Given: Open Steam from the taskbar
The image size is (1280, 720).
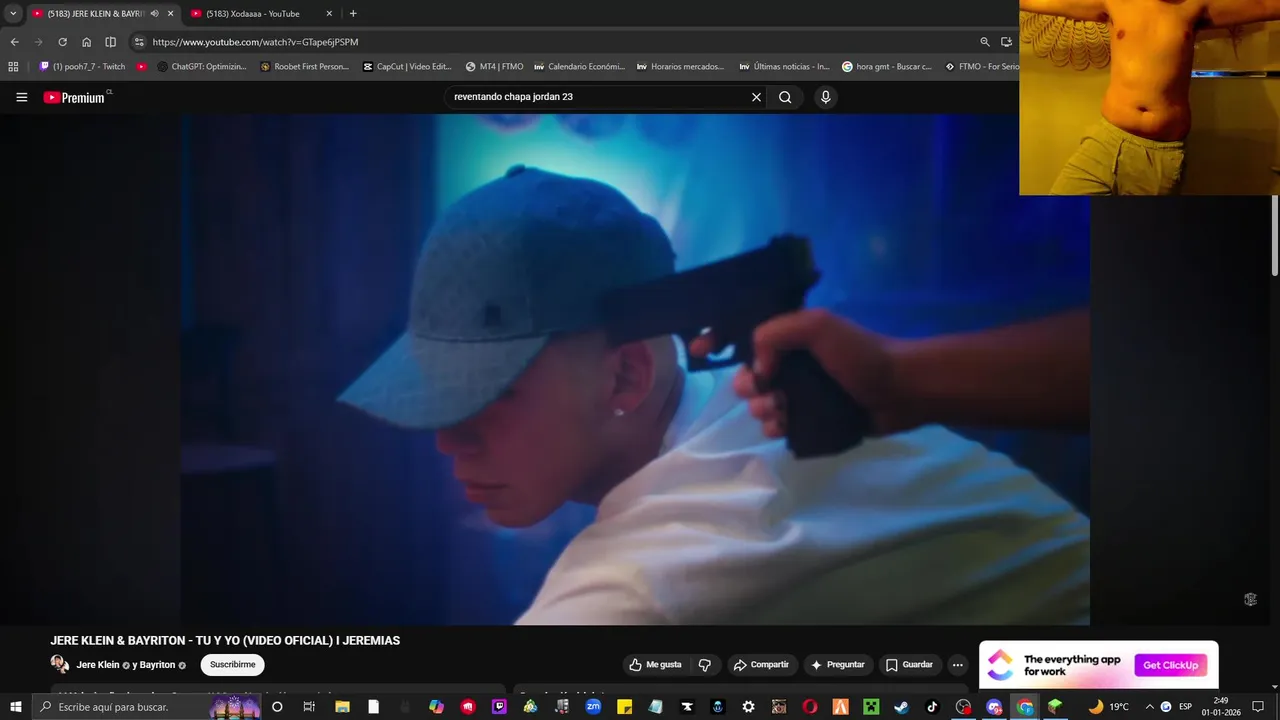Looking at the screenshot, I should pos(901,707).
